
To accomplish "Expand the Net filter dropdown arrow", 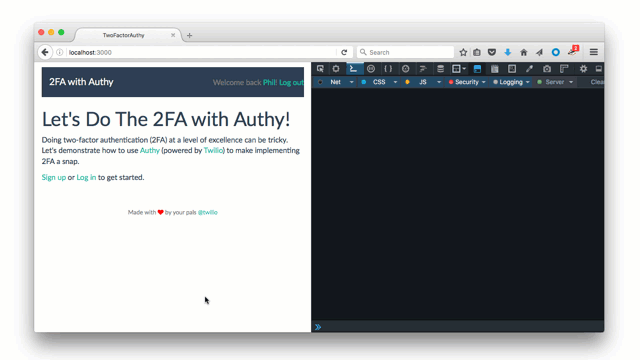I will coord(351,82).
